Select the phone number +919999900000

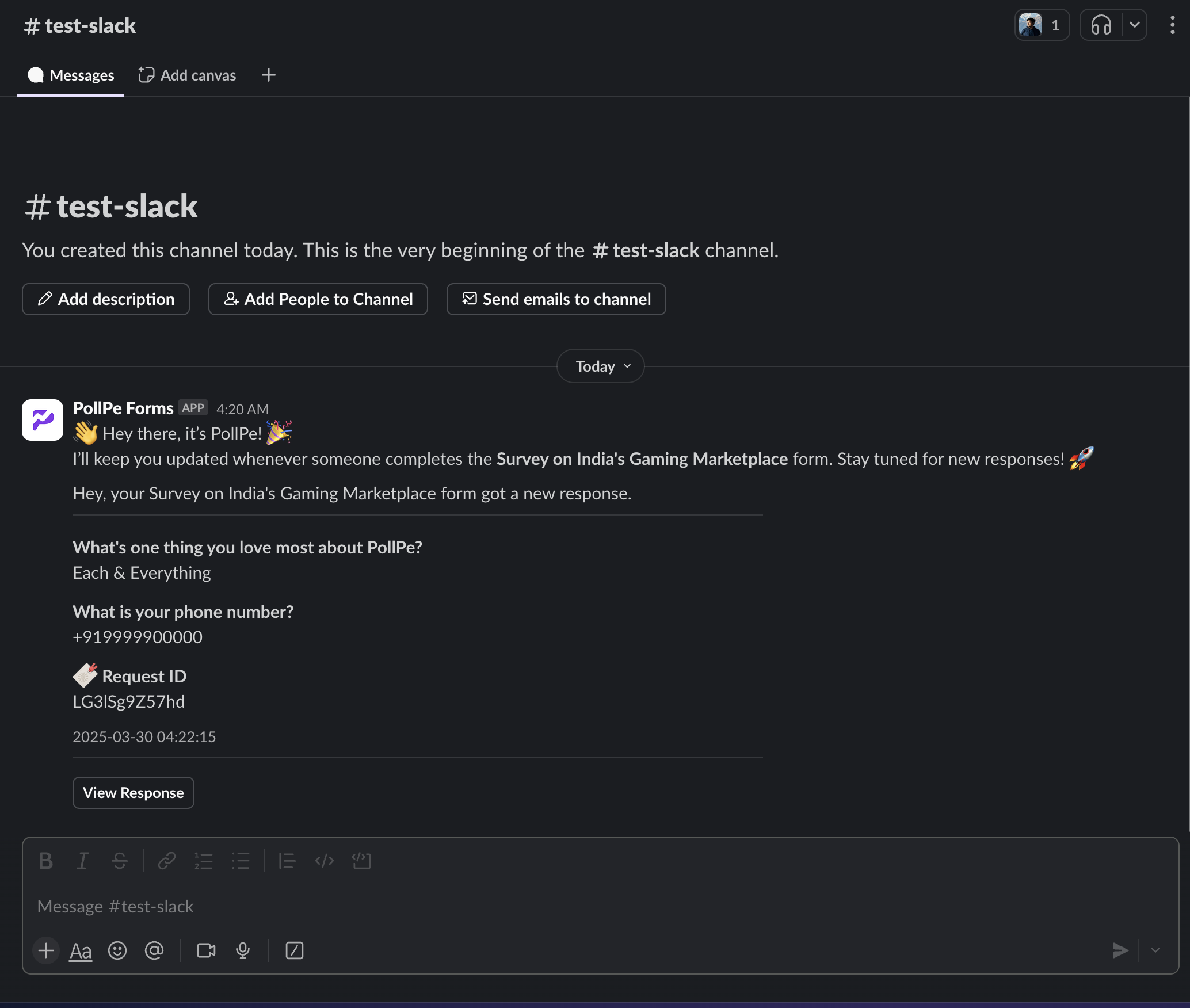(138, 637)
